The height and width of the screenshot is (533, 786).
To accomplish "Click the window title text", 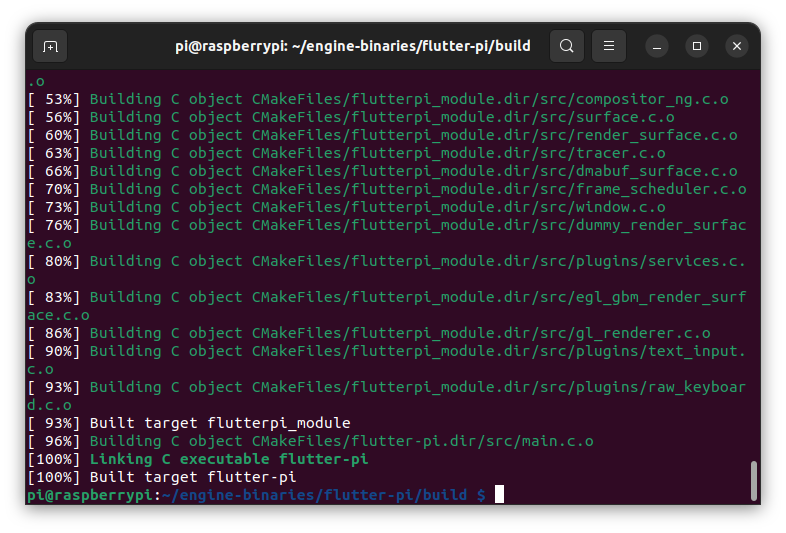I will click(x=353, y=46).
